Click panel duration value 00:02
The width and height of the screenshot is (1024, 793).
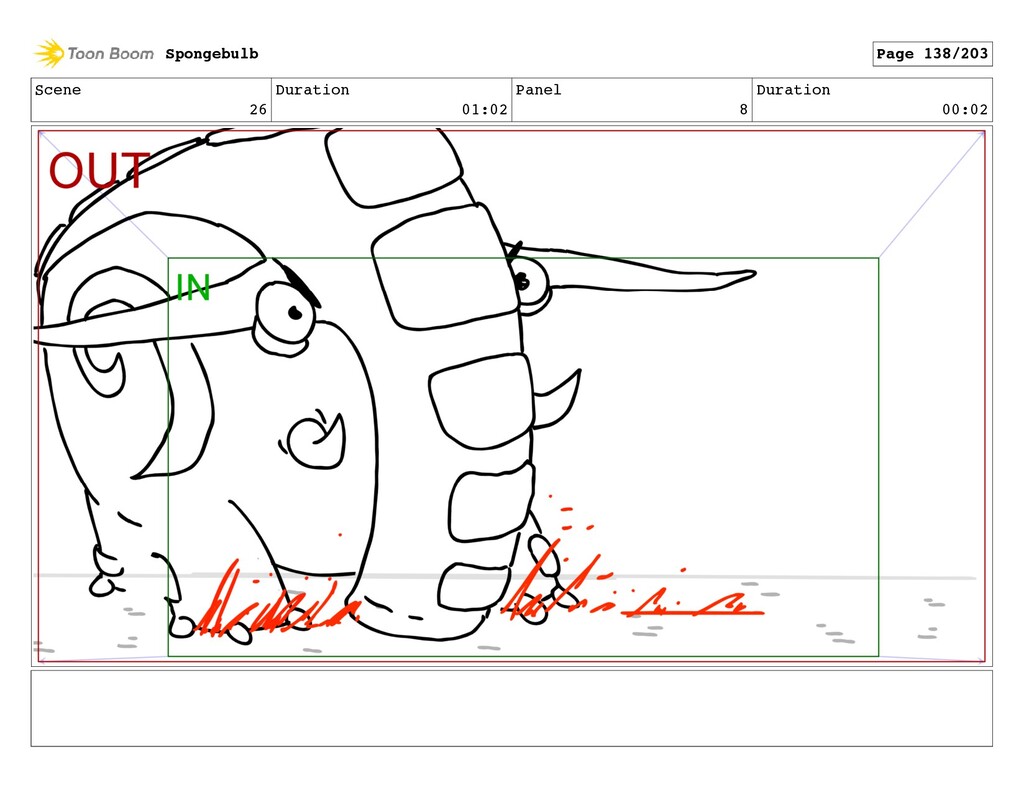click(x=965, y=110)
